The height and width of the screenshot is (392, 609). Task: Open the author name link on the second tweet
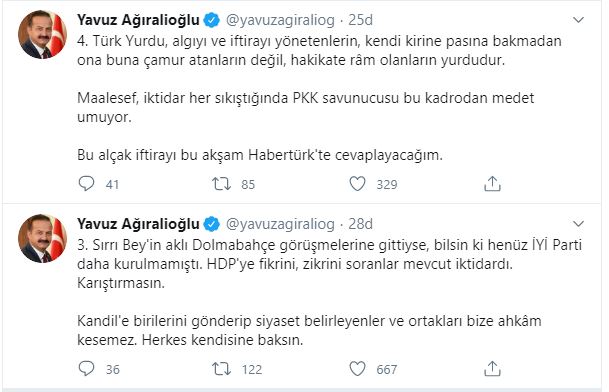(x=138, y=224)
